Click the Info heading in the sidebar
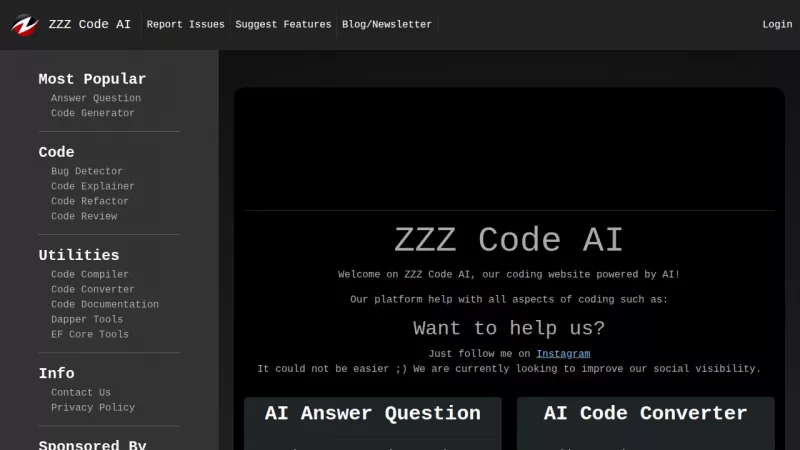The image size is (800, 450). [x=57, y=373]
